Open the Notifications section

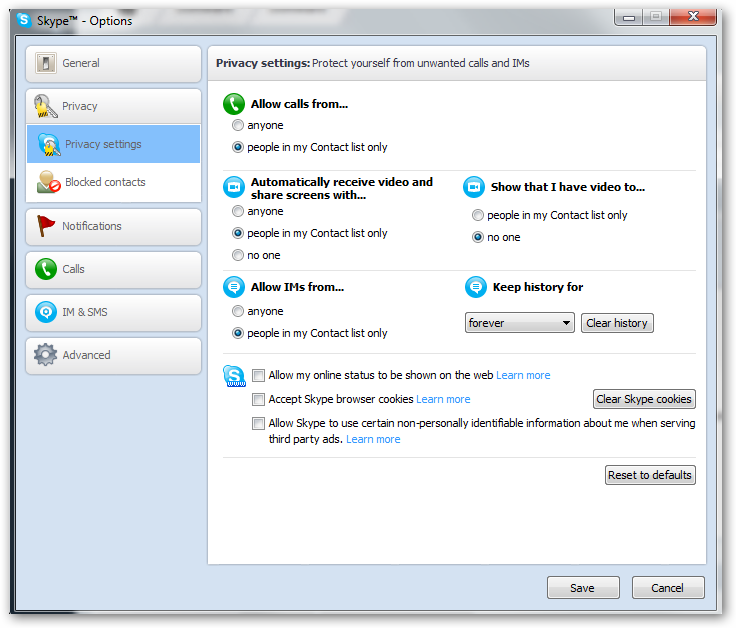click(x=113, y=226)
